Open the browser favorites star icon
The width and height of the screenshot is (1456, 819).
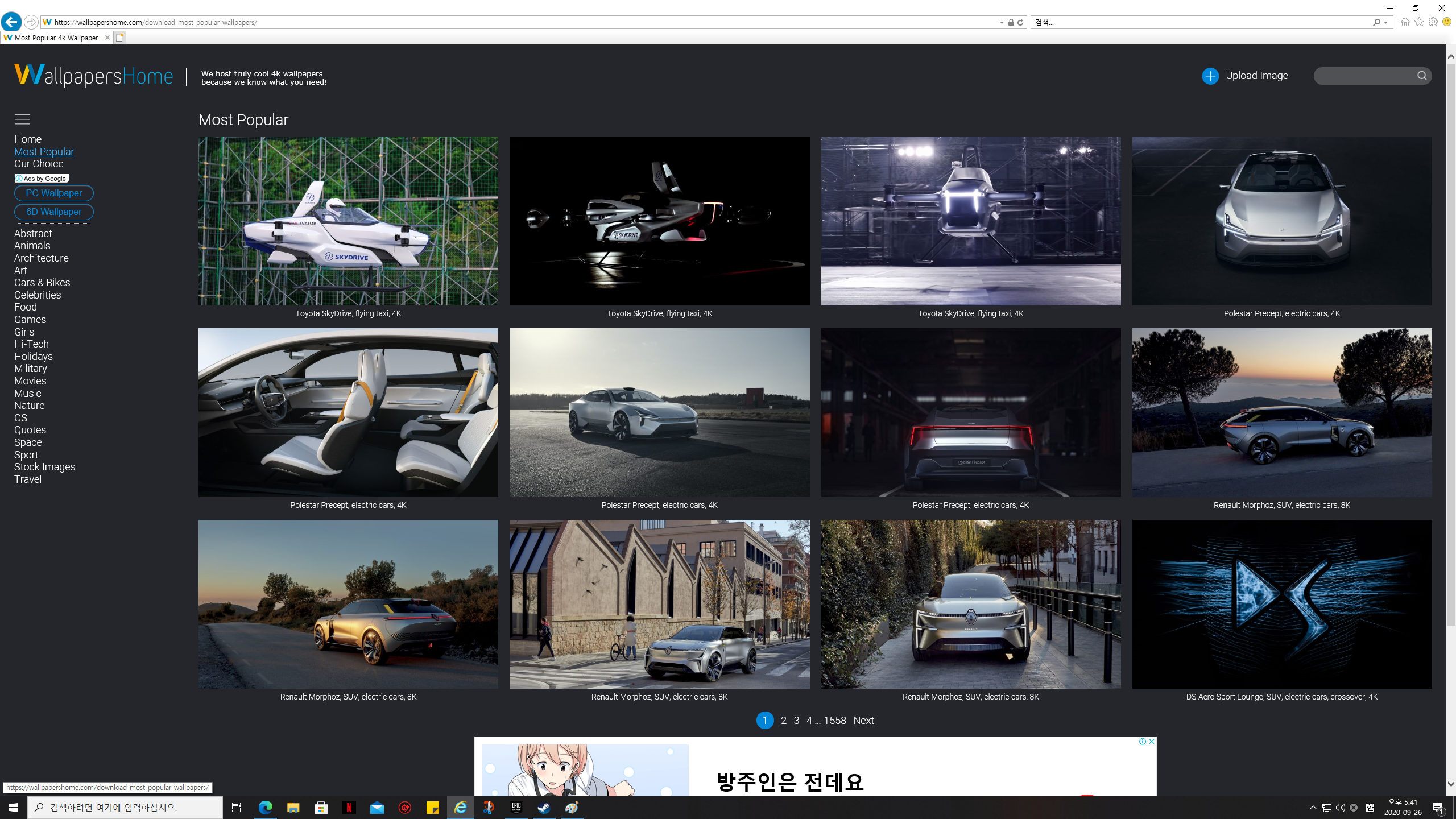(1419, 22)
